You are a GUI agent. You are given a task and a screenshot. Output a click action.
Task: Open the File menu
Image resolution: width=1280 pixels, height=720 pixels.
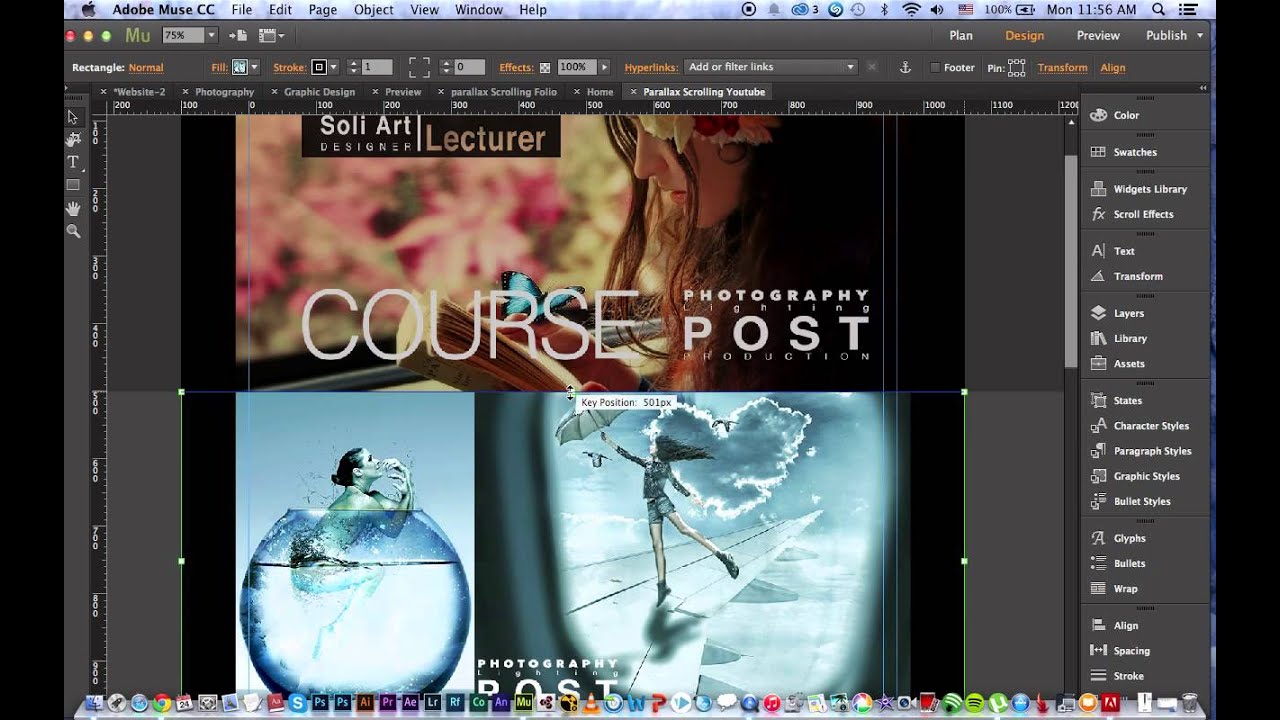[242, 10]
